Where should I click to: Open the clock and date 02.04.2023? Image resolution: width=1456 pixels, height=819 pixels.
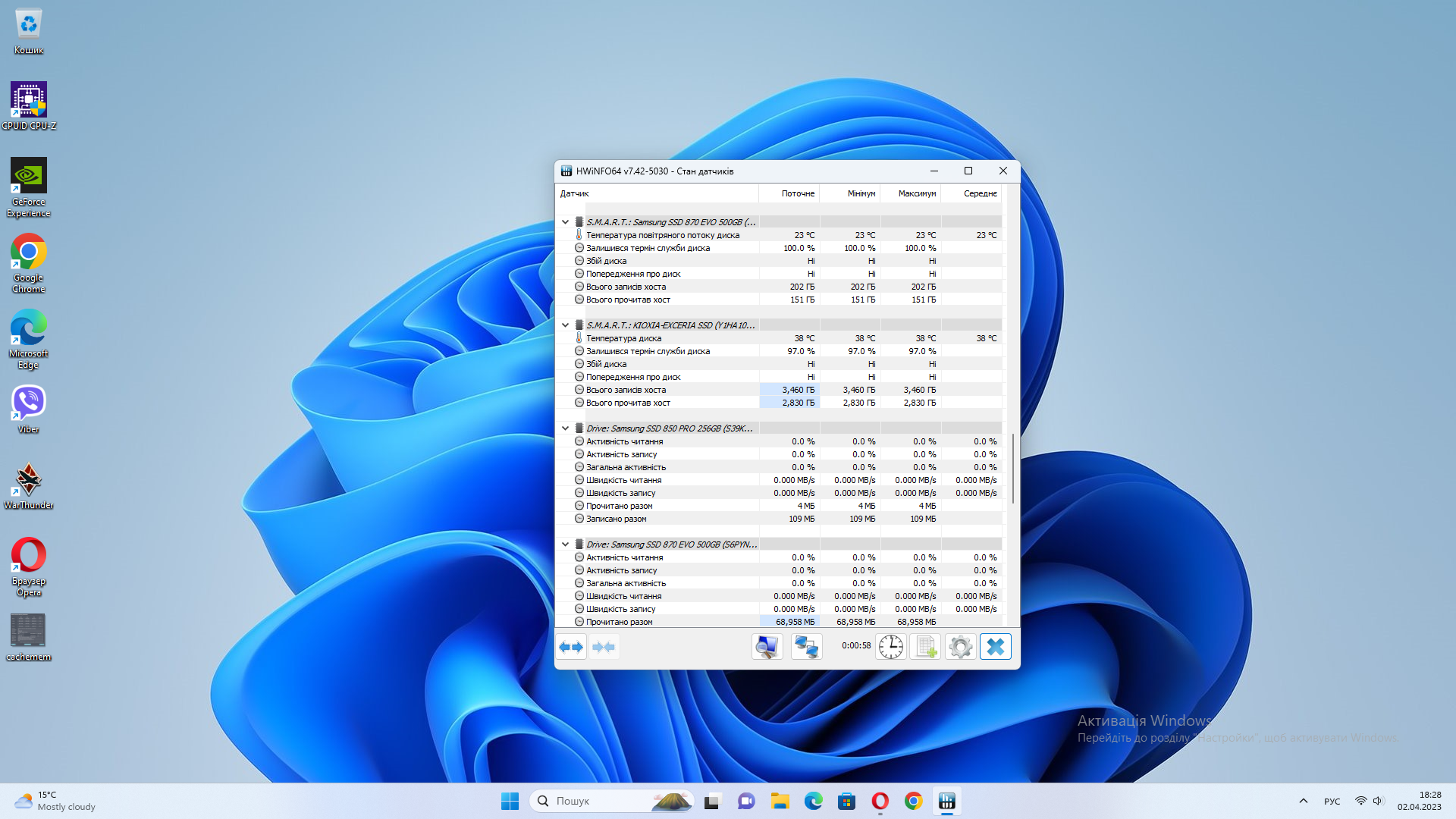[1420, 801]
